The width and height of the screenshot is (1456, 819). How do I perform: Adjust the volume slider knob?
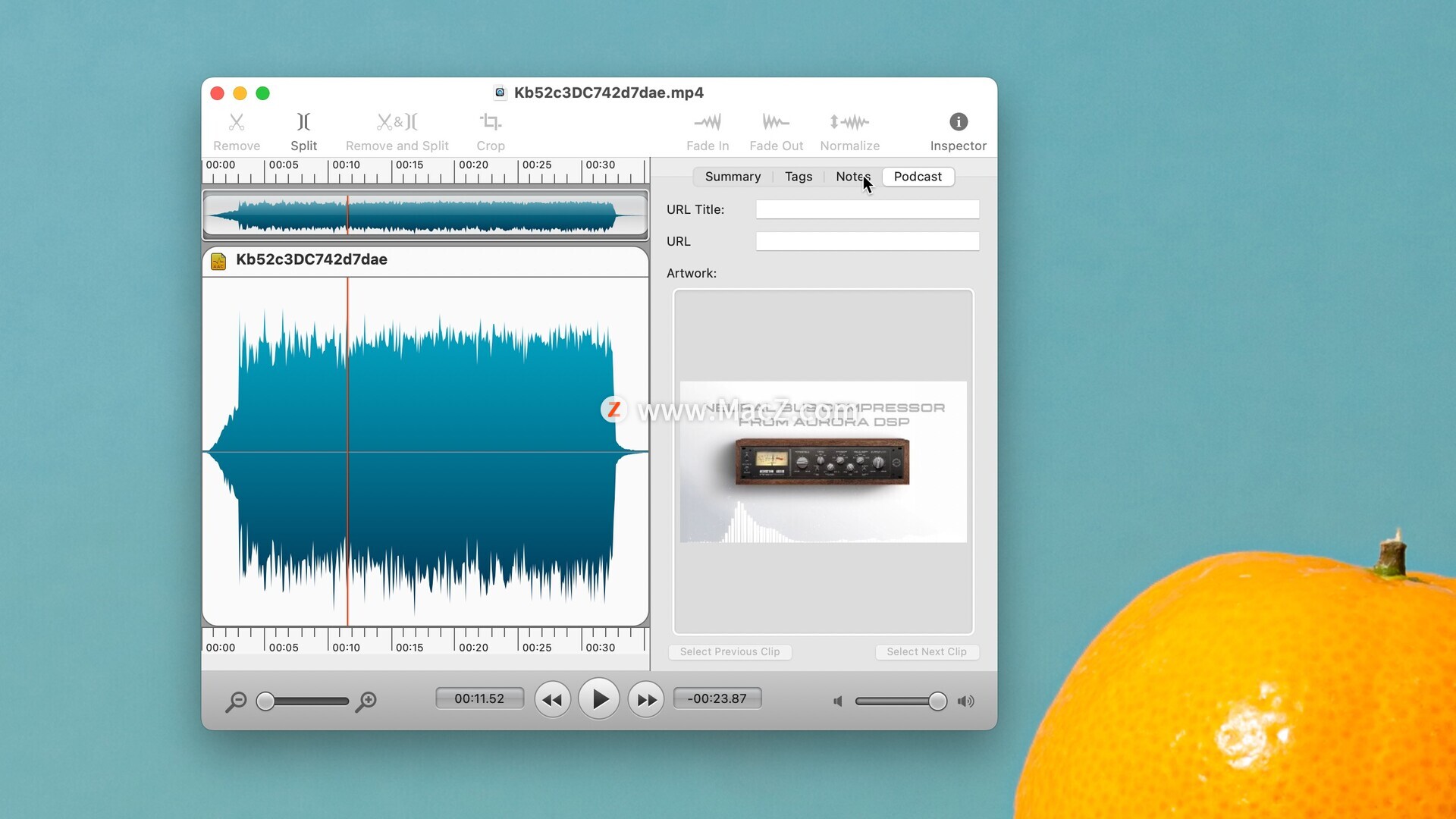pyautogui.click(x=937, y=701)
